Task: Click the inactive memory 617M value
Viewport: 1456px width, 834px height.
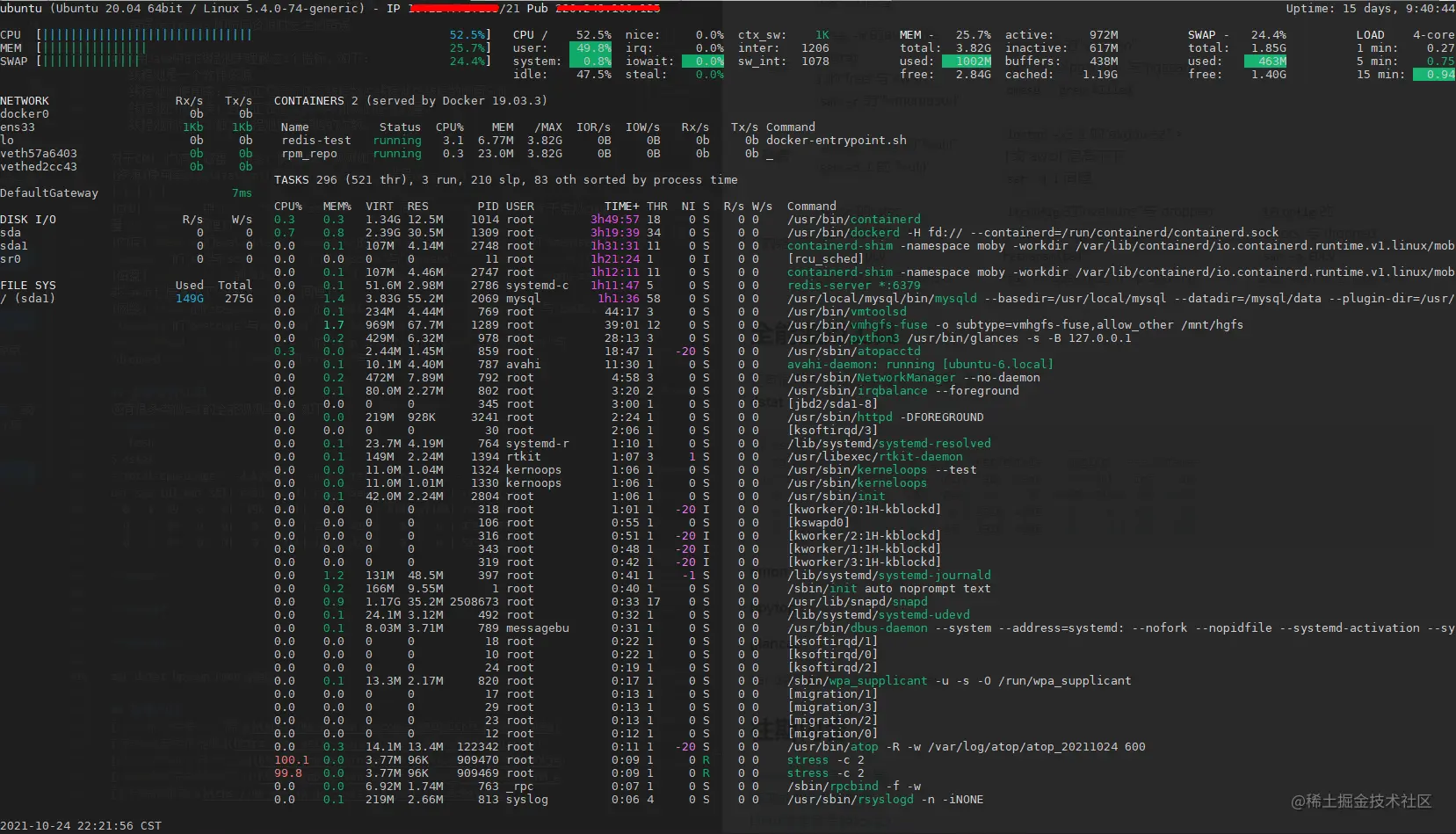Action: coord(1104,48)
